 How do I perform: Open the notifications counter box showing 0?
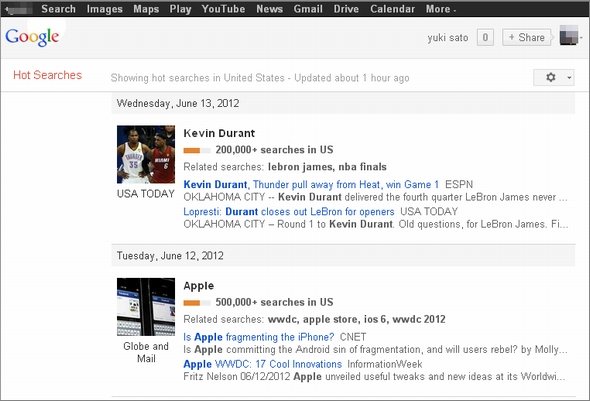pos(485,37)
